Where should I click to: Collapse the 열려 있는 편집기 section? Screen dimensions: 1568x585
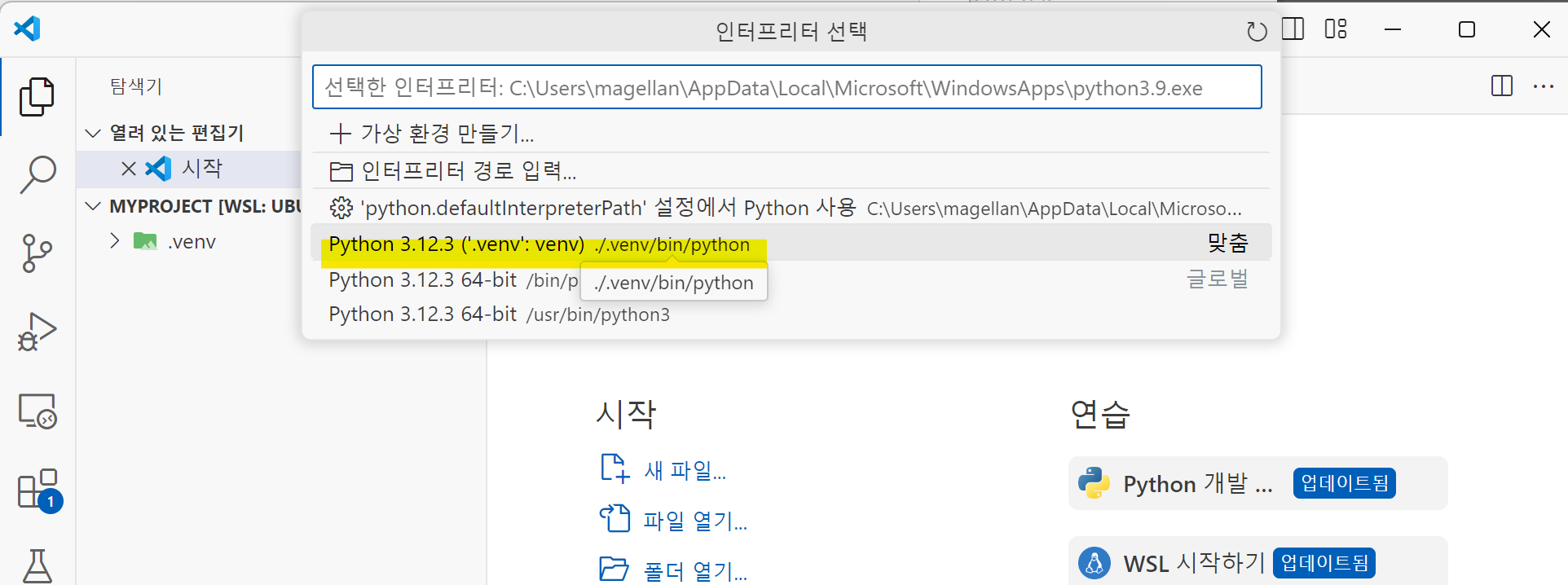tap(94, 133)
